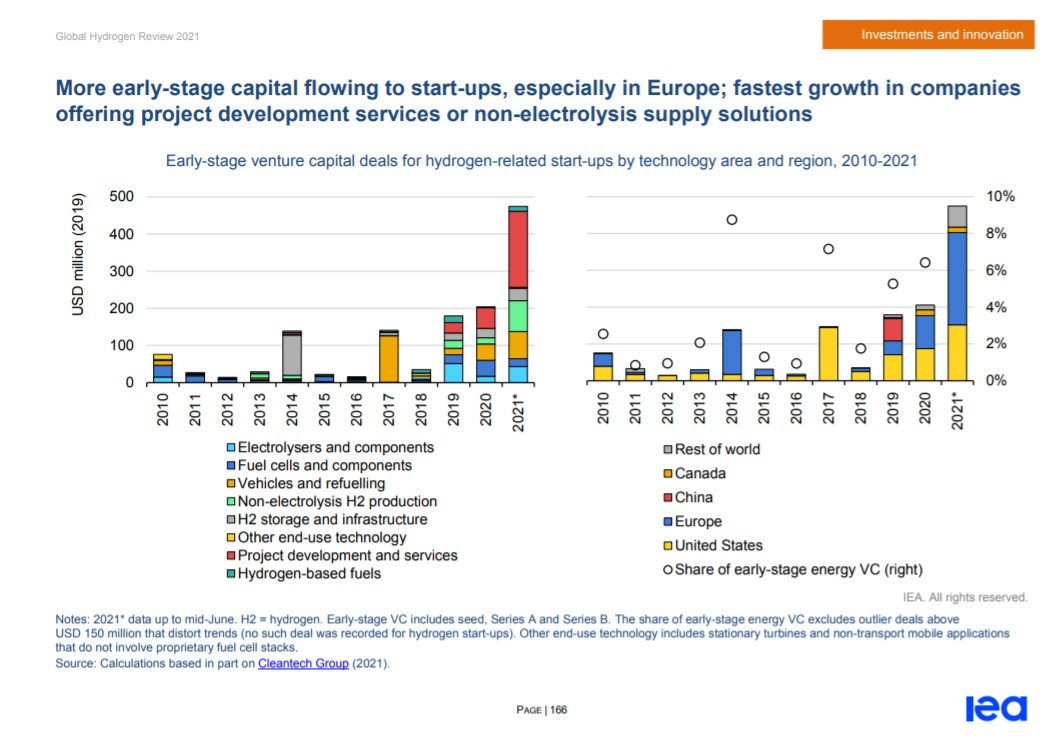This screenshot has width=1063, height=739.
Task: Click the Share of early-stage energy VC legend circle
Action: coord(667,570)
